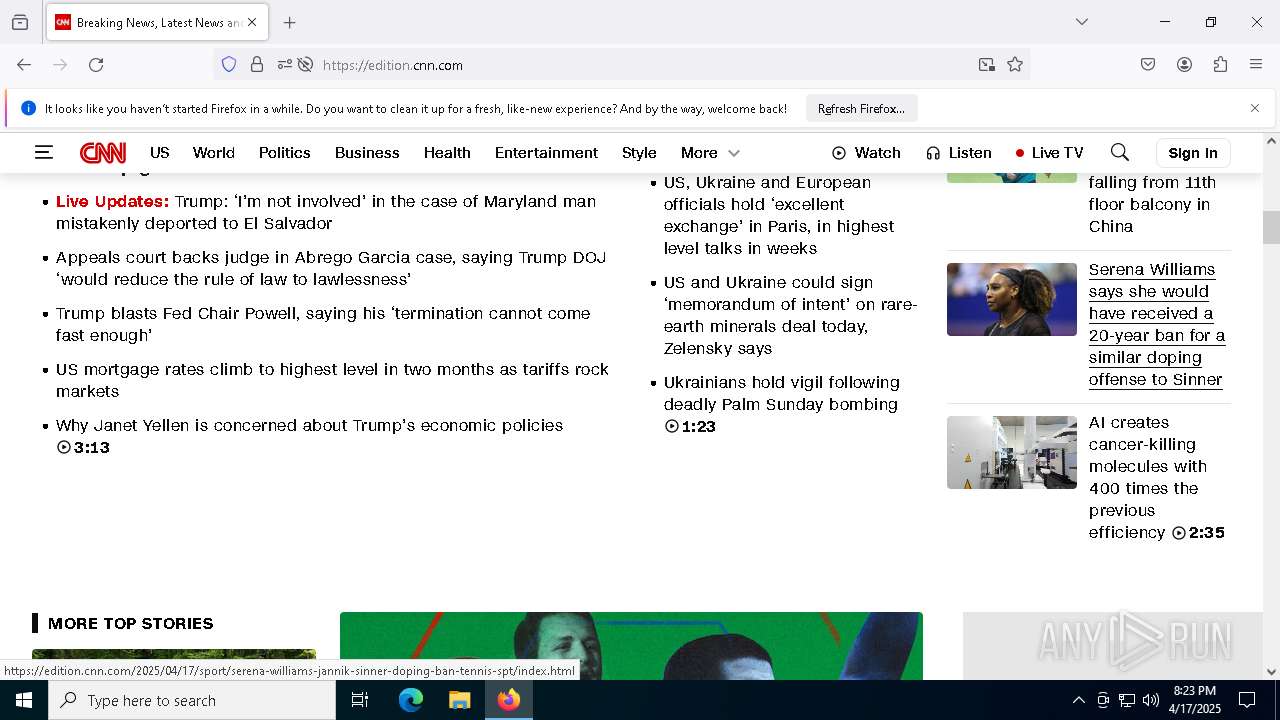1280x720 pixels.
Task: Open Serena Williams doping ban headline
Action: coord(1157,324)
